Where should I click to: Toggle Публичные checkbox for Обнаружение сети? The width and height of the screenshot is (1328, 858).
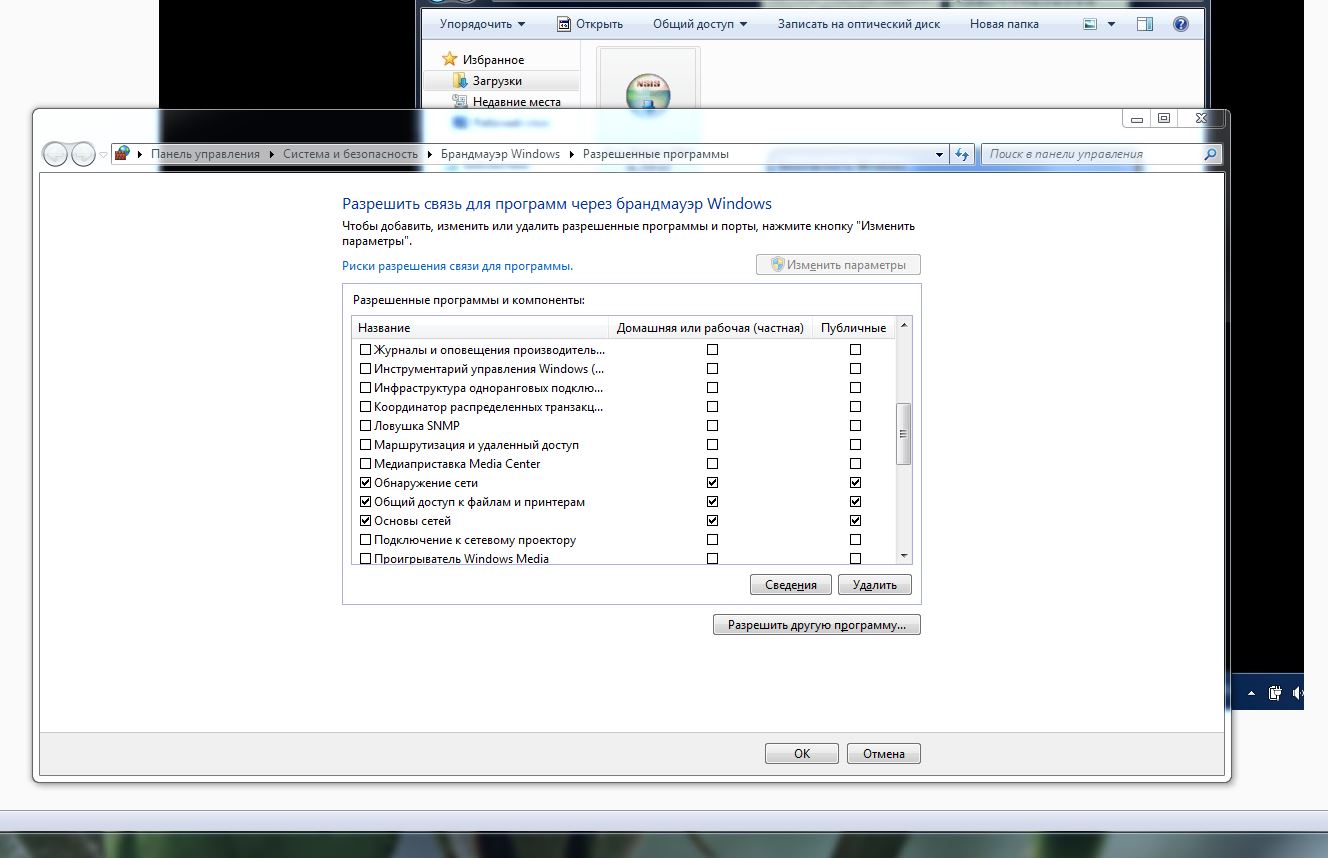[855, 483]
